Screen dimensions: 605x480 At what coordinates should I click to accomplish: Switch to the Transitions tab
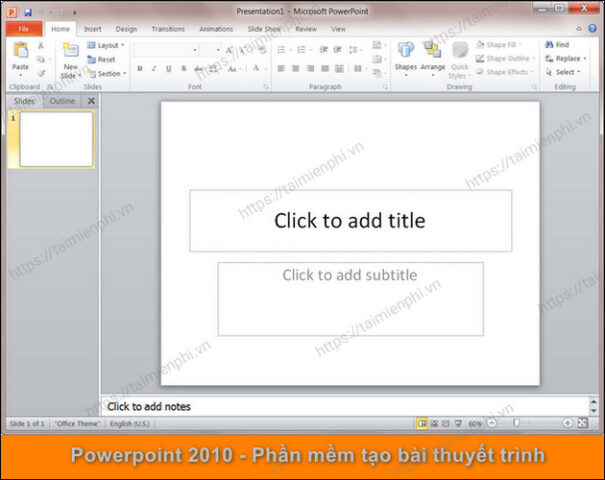pyautogui.click(x=168, y=29)
